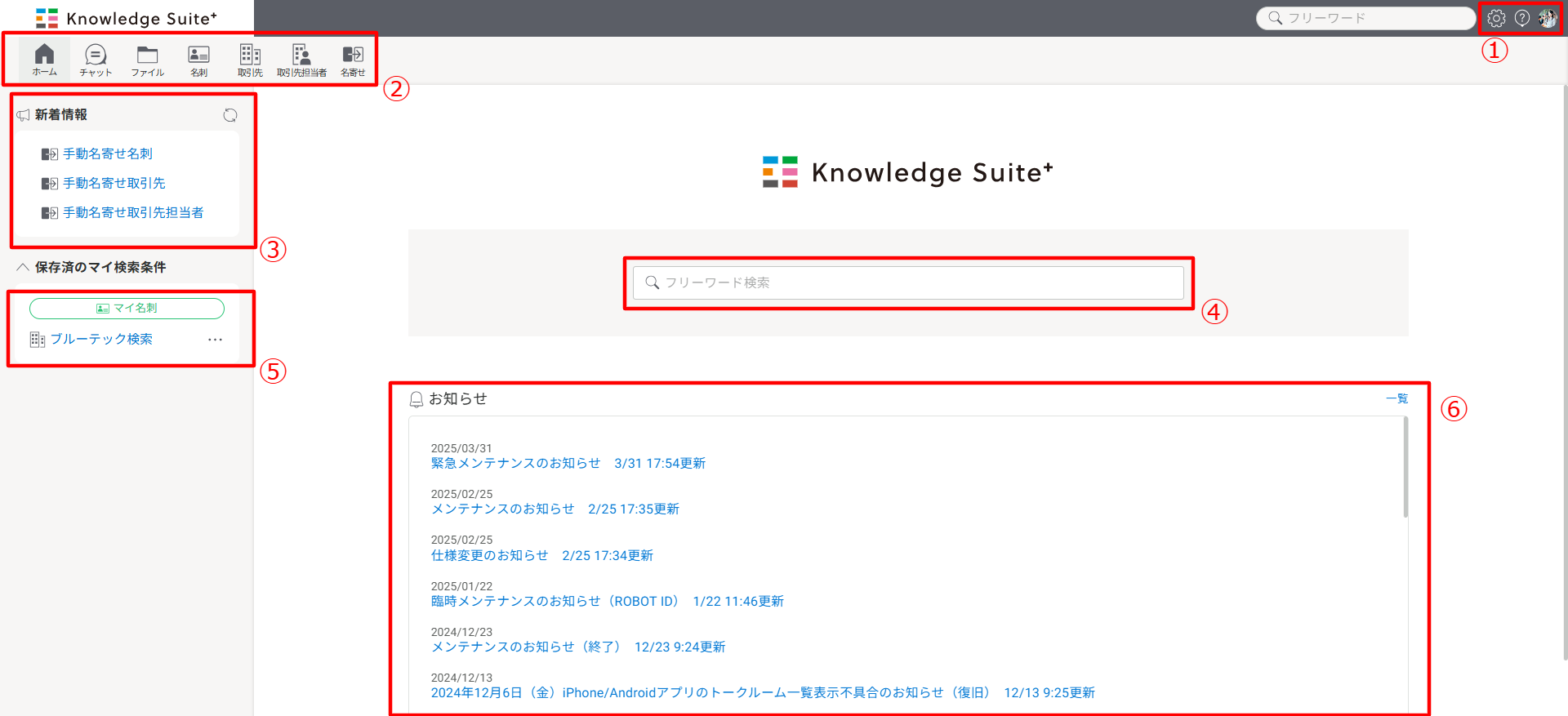Collapse the 保存済のマイ検索条件 section
Image resolution: width=1568 pixels, height=716 pixels.
(23, 267)
